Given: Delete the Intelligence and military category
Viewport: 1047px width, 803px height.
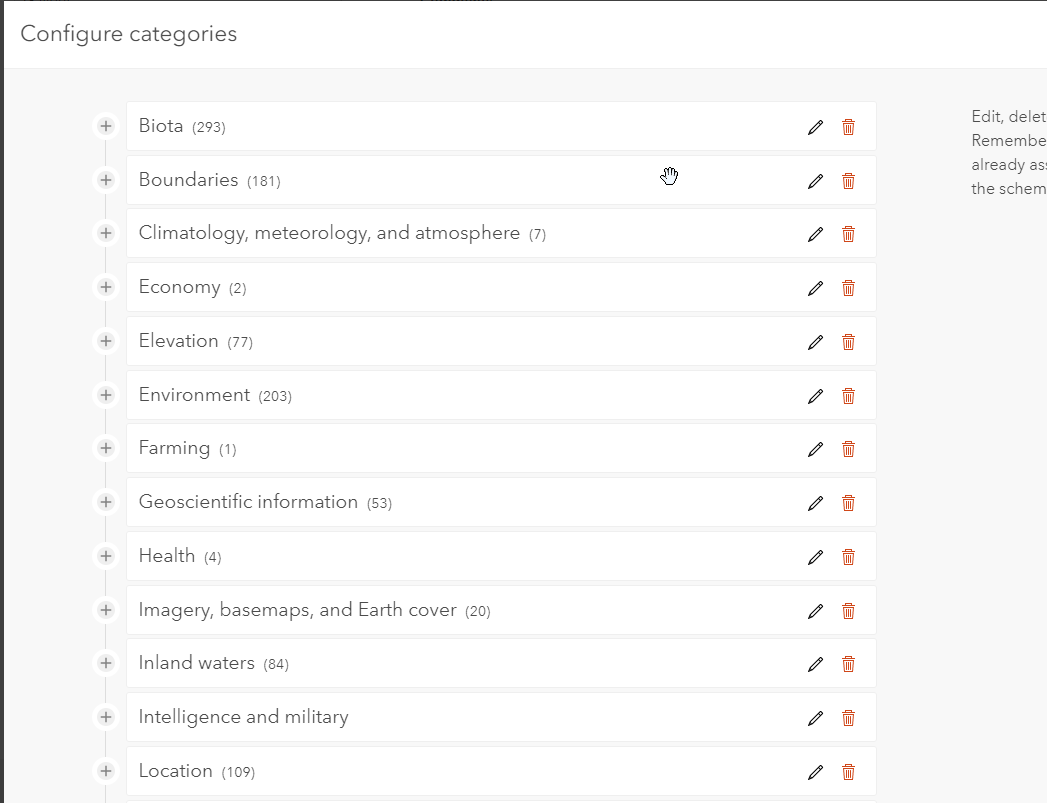Looking at the screenshot, I should click(848, 718).
